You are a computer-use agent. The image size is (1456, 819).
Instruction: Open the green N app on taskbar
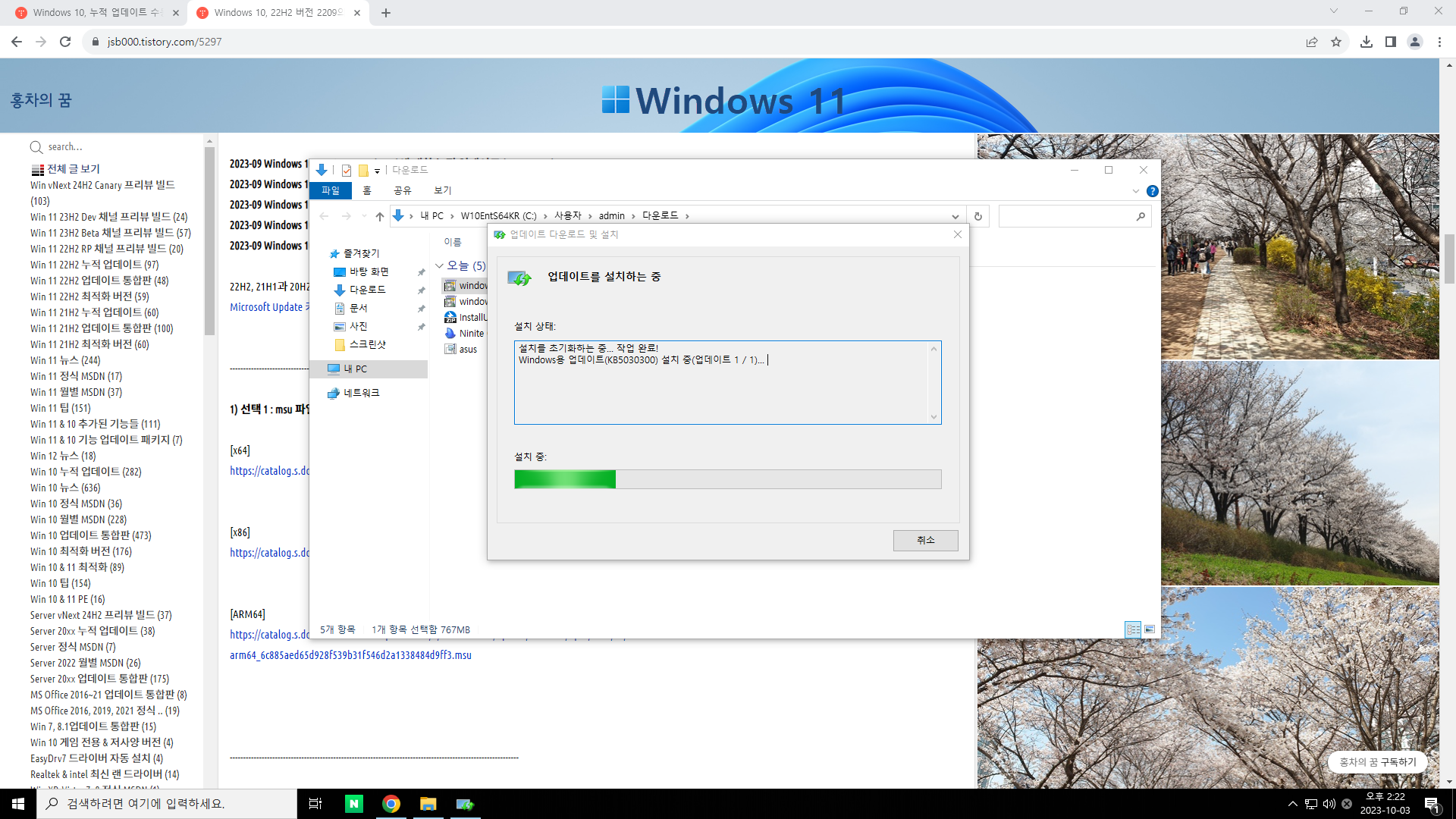(x=354, y=804)
